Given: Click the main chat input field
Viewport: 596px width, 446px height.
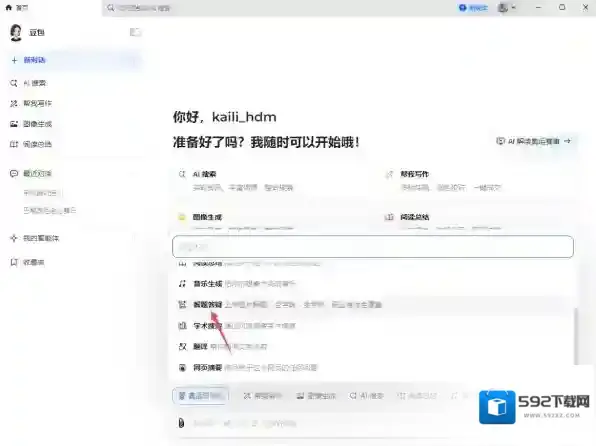Looking at the screenshot, I should pyautogui.click(x=373, y=247).
